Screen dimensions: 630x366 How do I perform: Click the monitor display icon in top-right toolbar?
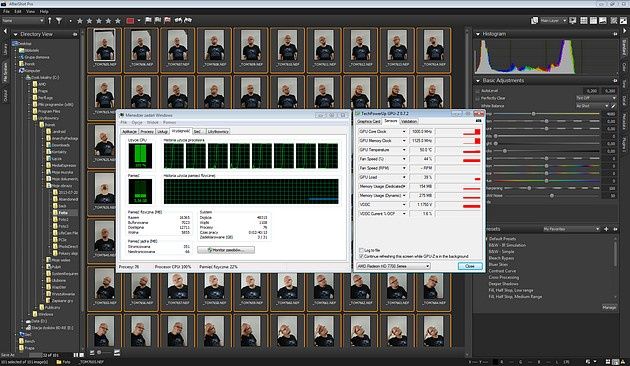pyautogui.click(x=573, y=20)
